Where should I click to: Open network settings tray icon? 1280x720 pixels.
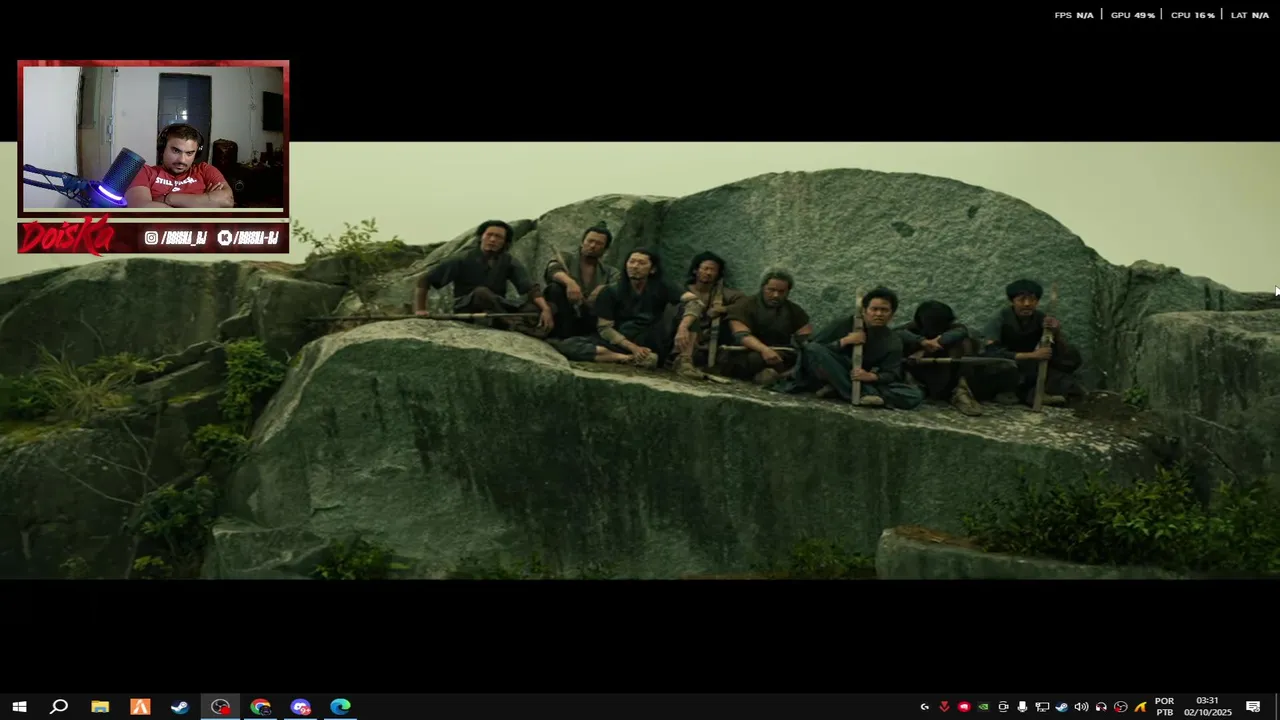(1042, 706)
